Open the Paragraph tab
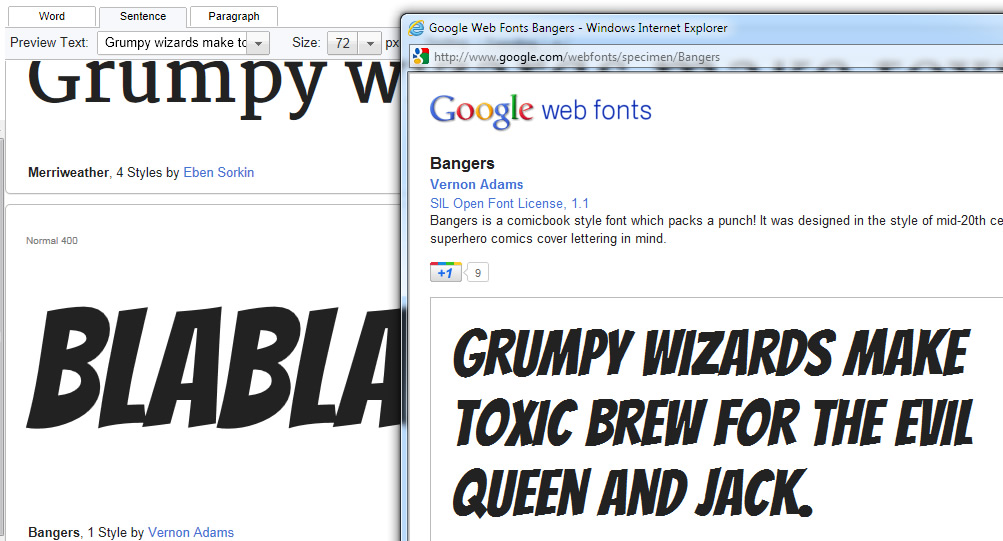This screenshot has height=541, width=1003. click(x=233, y=16)
